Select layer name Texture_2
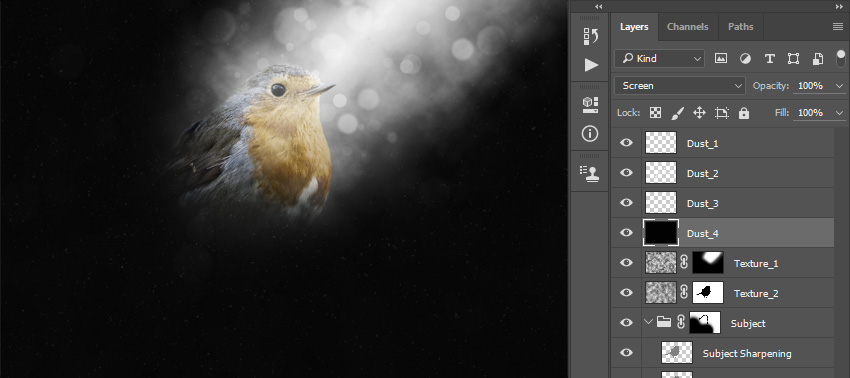 click(x=756, y=293)
